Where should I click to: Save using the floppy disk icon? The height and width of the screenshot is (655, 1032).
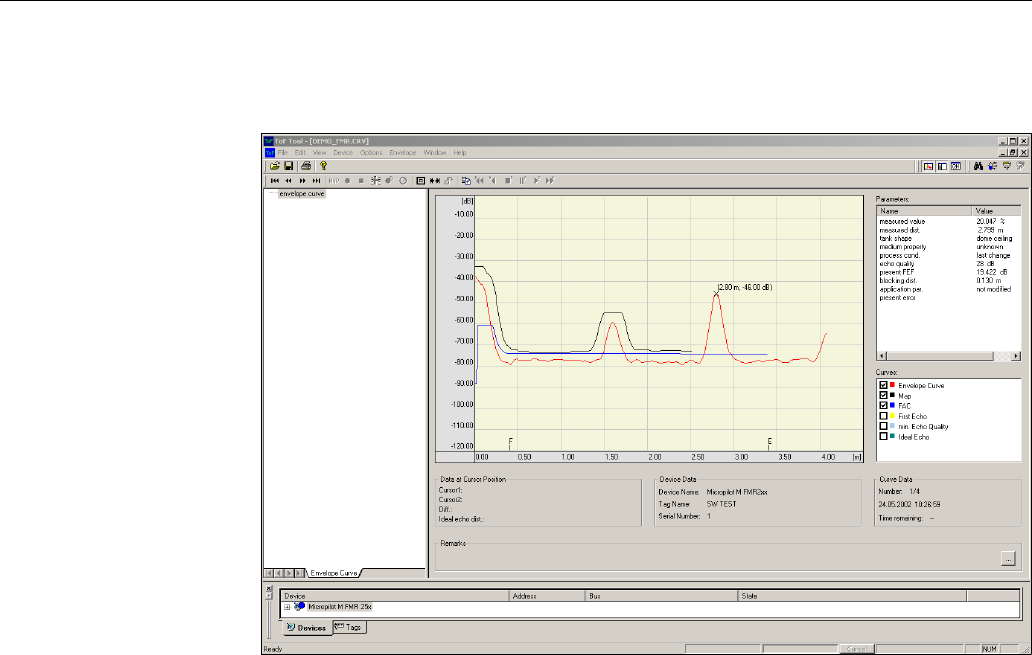(x=288, y=166)
